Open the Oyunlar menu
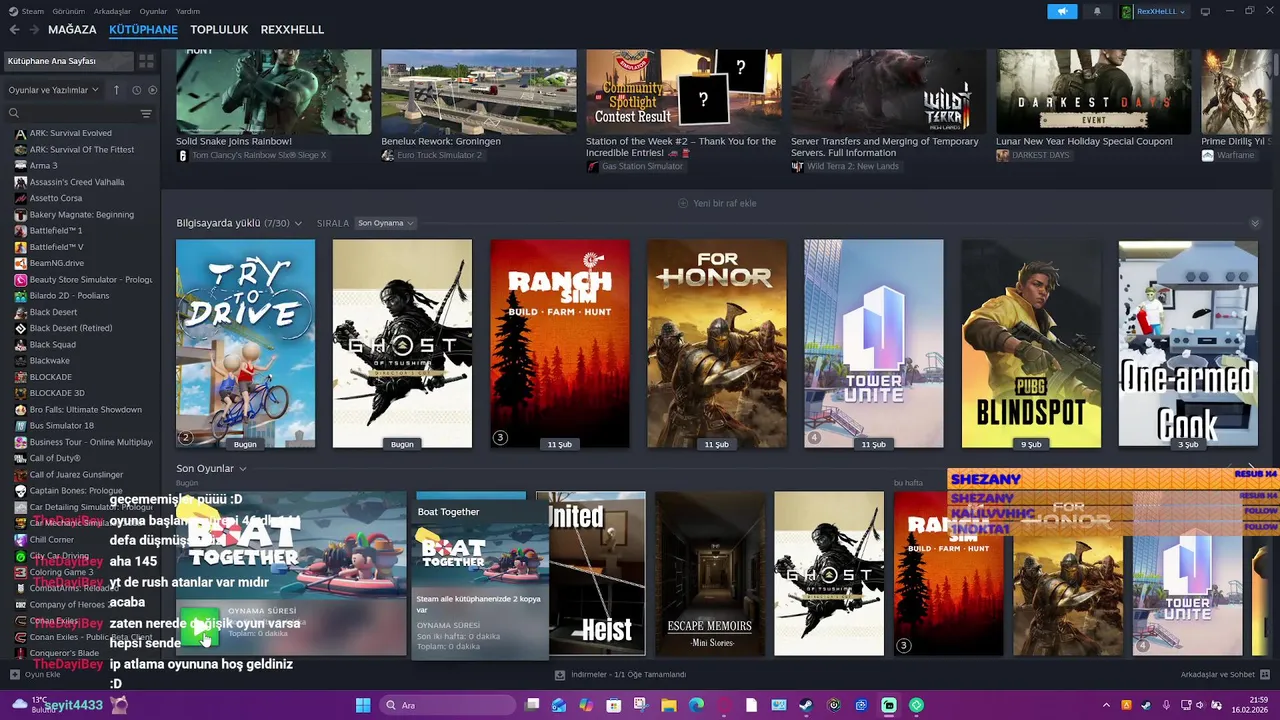 pos(153,11)
